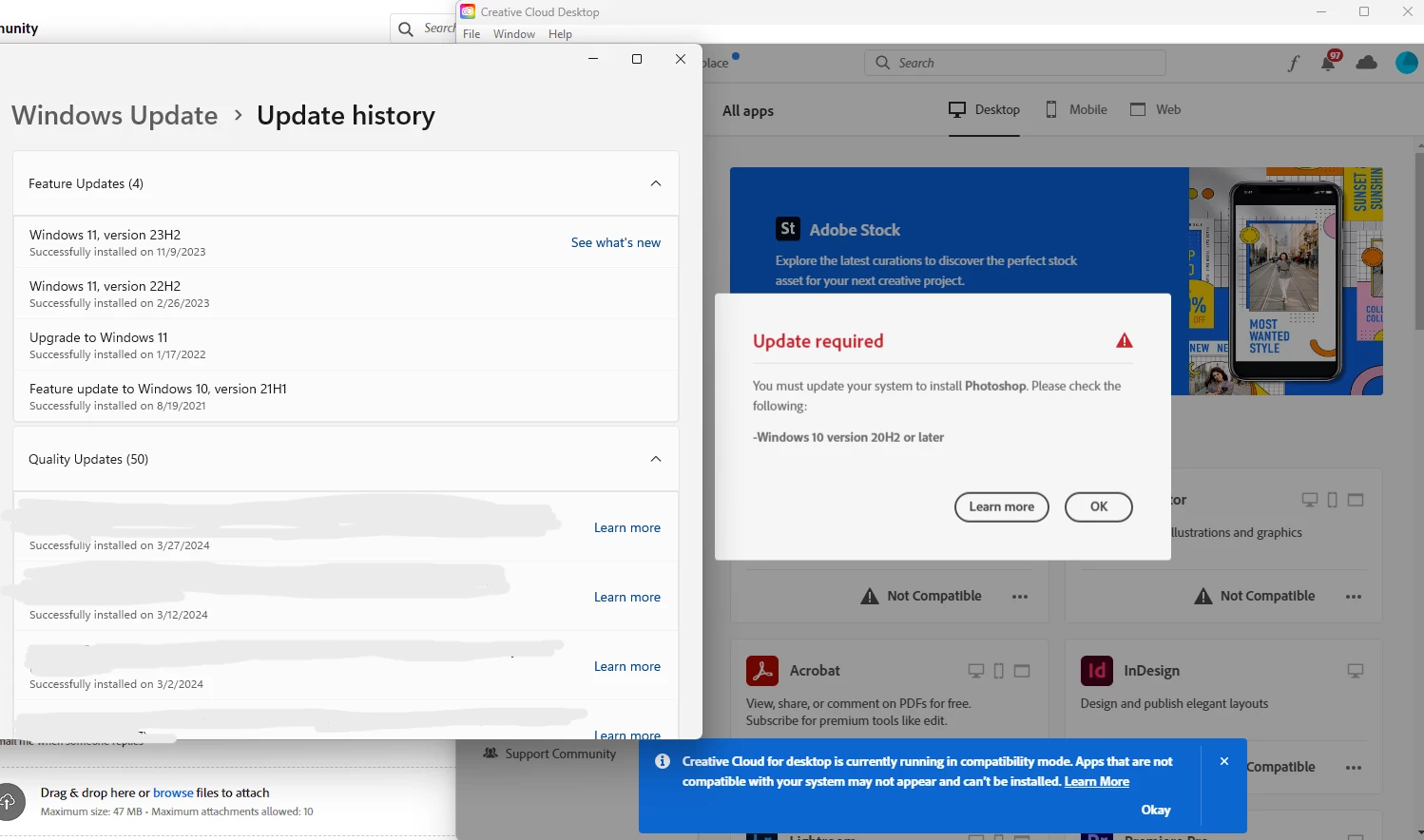This screenshot has height=840, width=1424.
Task: Open more options for the left Not Compatible app
Action: (1020, 597)
